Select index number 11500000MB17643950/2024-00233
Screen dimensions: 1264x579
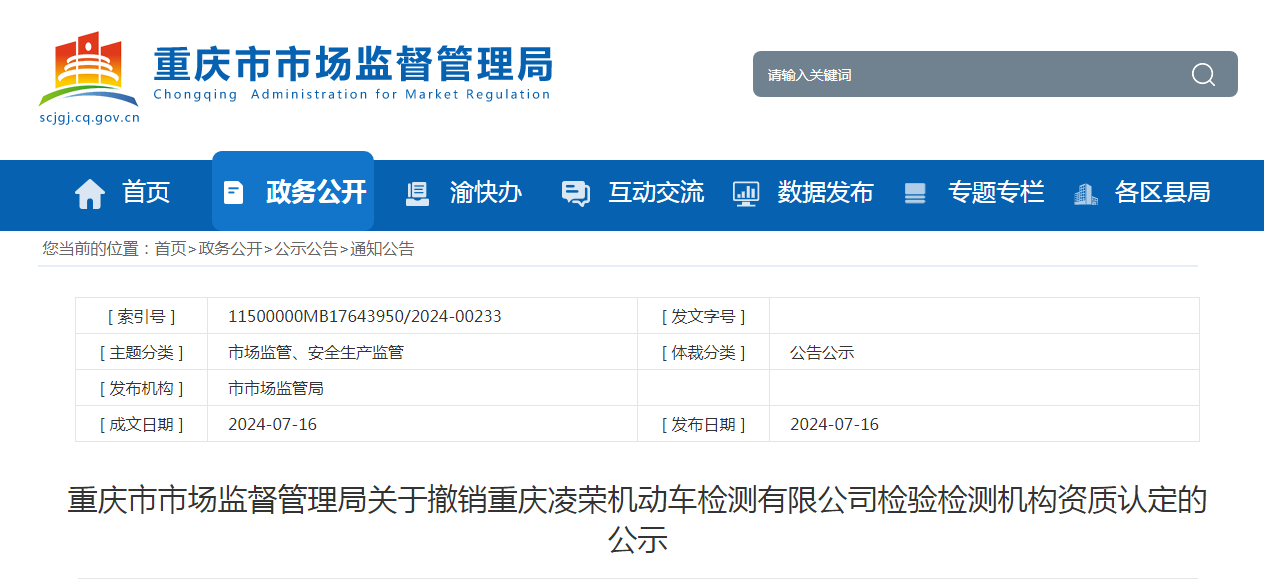coord(365,316)
